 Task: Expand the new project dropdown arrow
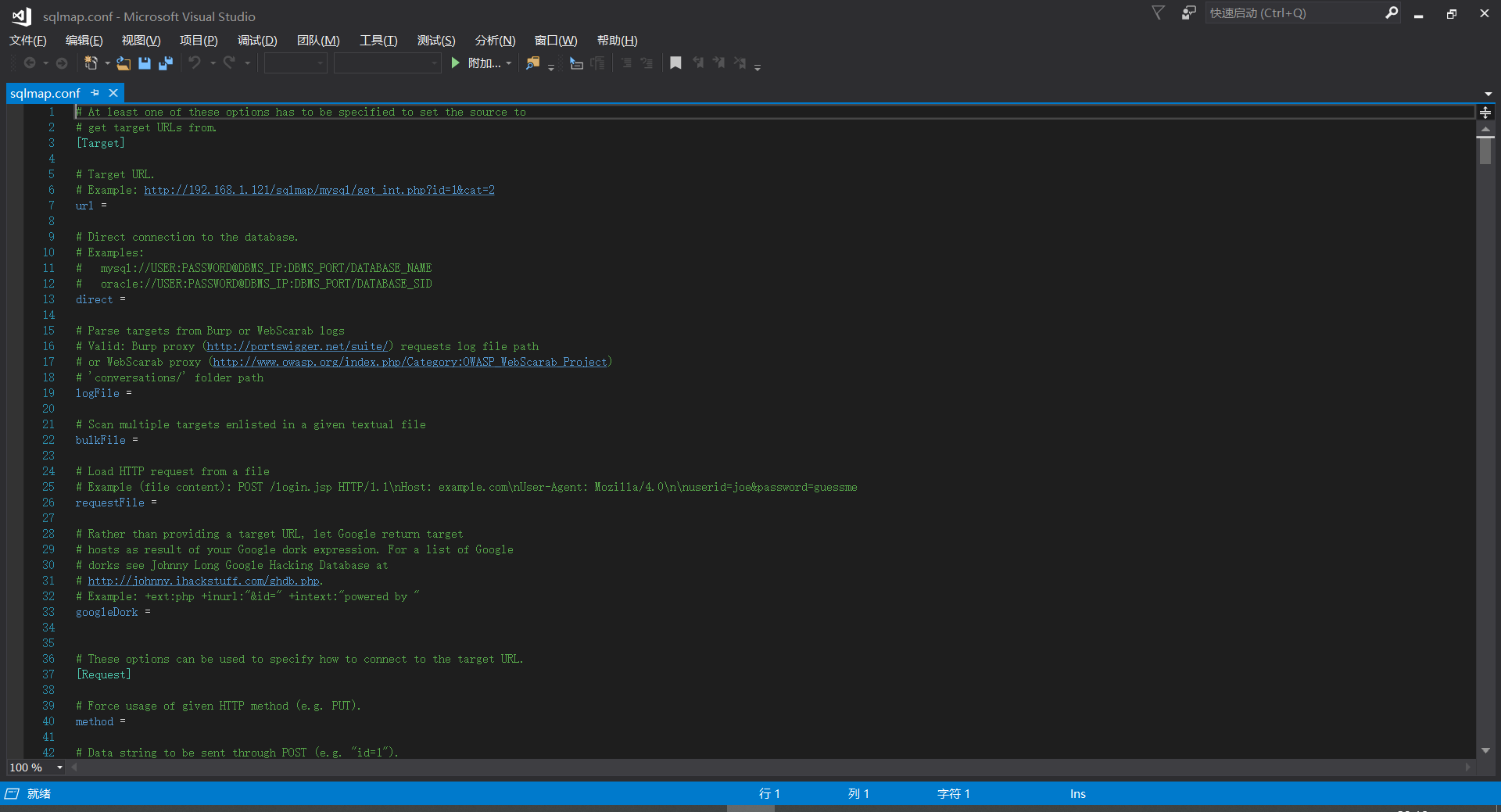(x=107, y=63)
